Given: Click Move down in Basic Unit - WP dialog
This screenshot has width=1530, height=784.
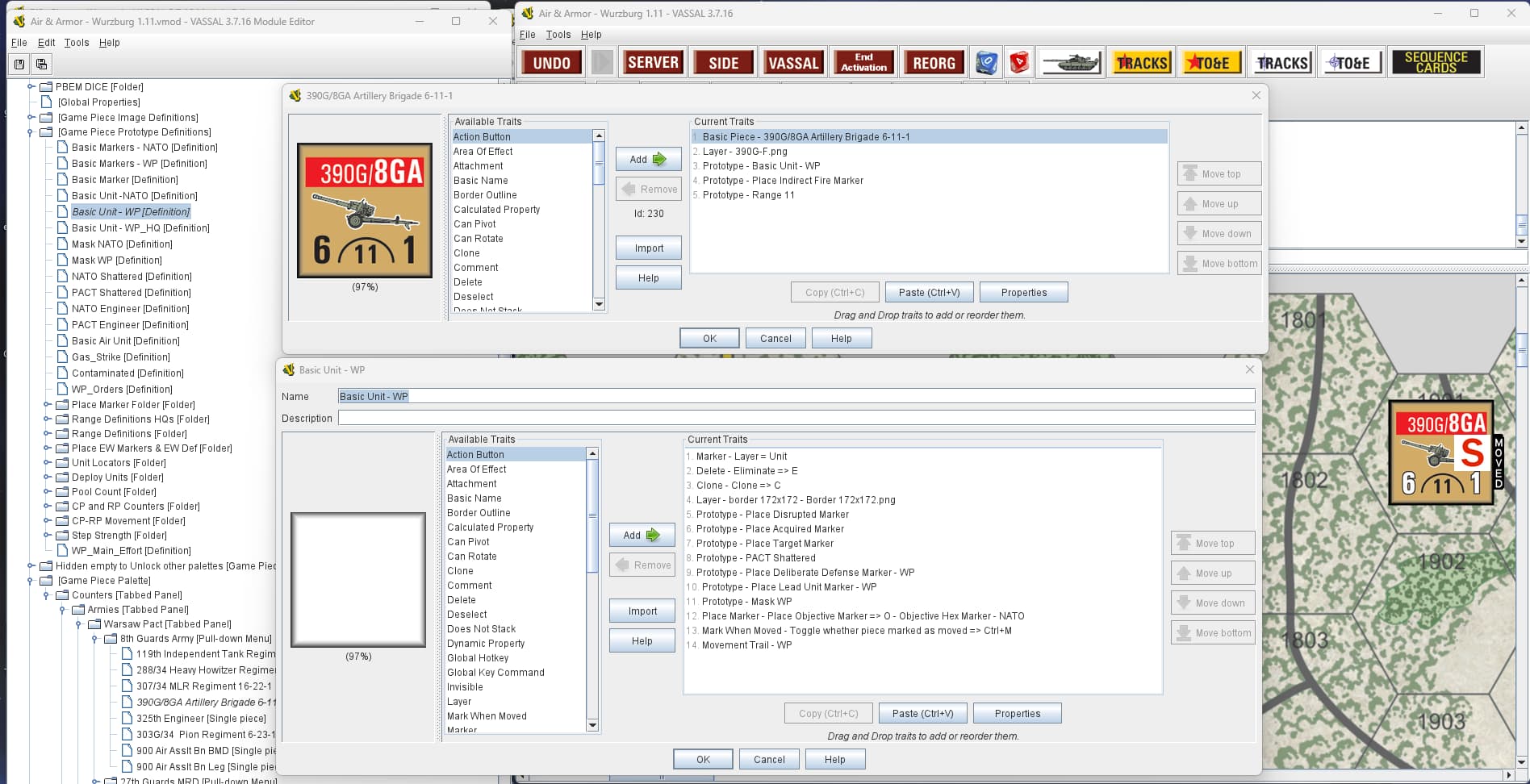Looking at the screenshot, I should tap(1213, 603).
